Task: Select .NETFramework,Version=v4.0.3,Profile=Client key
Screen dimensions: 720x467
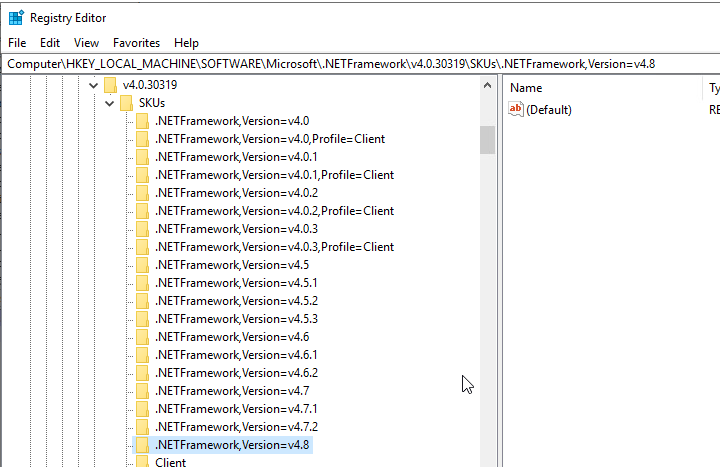Action: coord(274,247)
